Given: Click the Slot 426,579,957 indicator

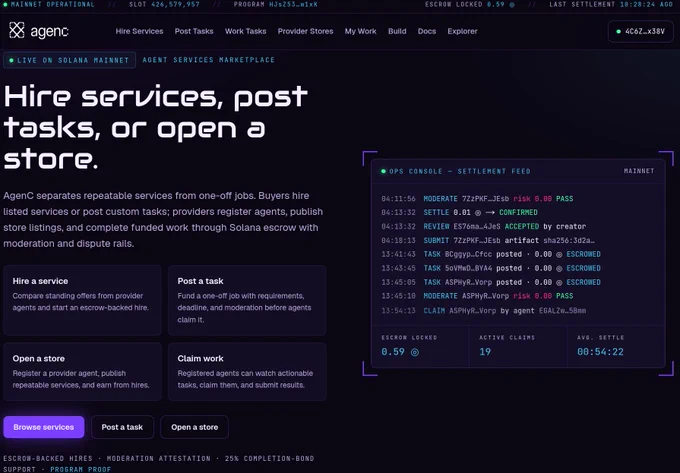Looking at the screenshot, I should point(164,4).
